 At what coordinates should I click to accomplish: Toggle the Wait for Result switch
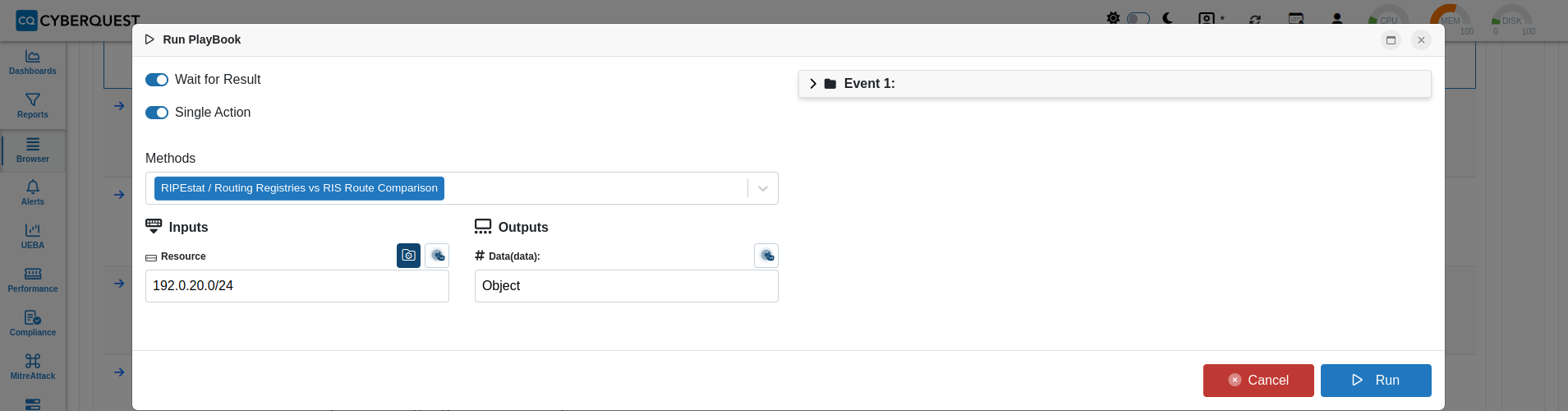pos(157,80)
